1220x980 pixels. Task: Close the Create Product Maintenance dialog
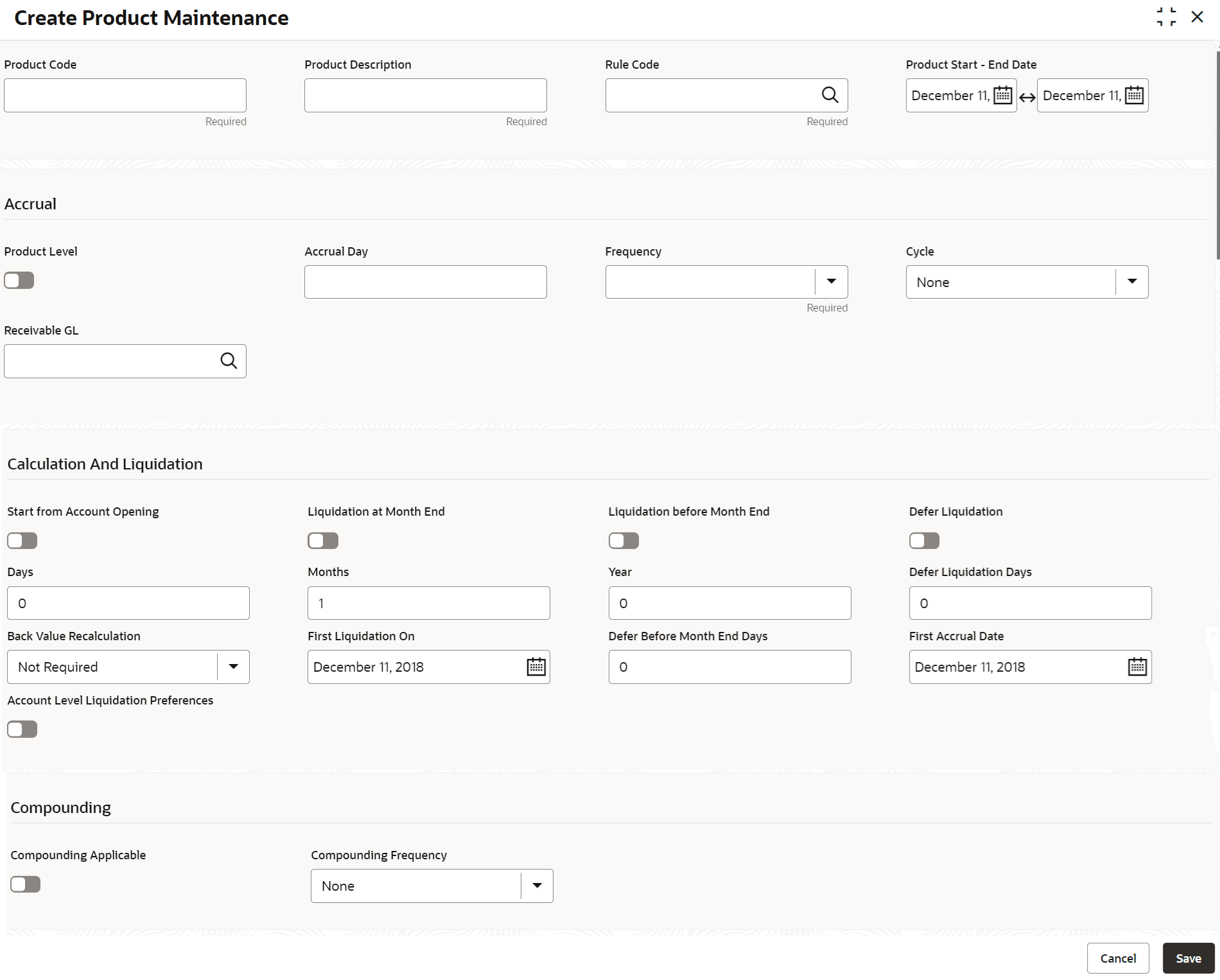[1197, 17]
